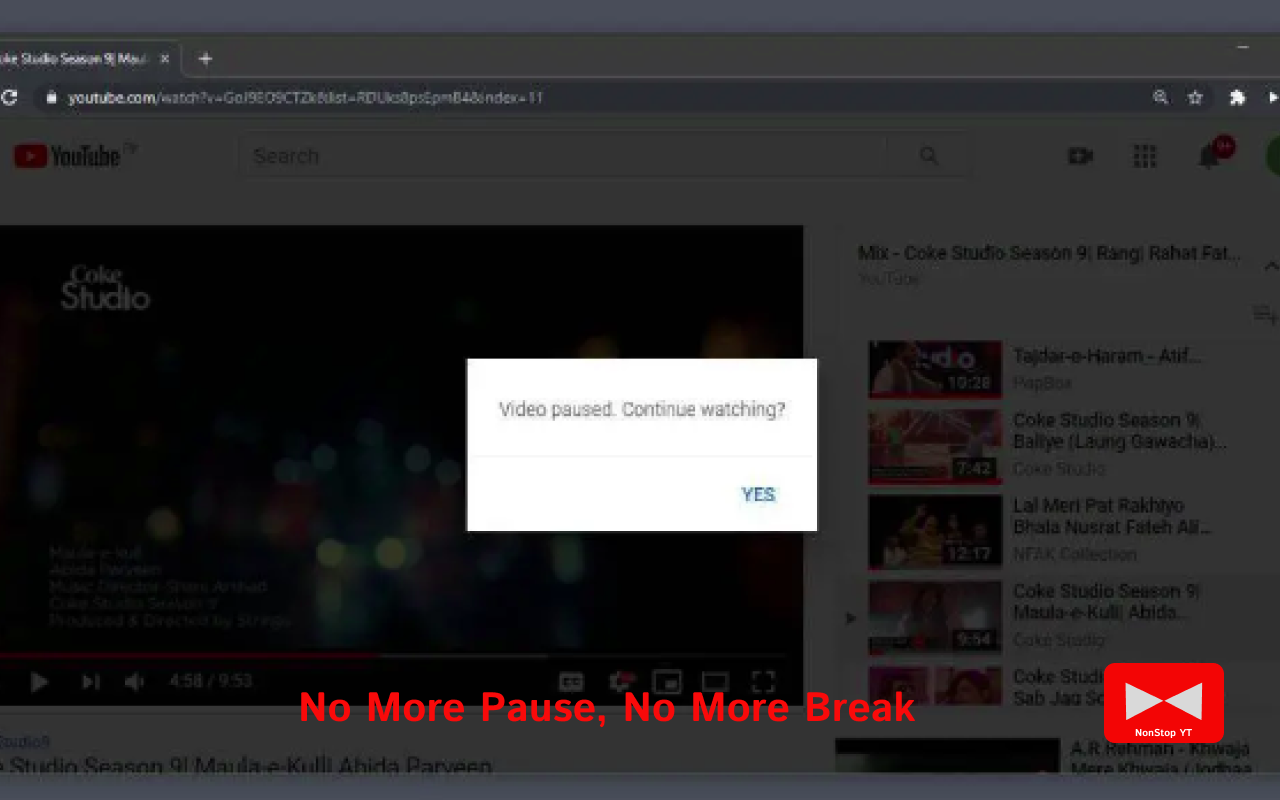
Task: Select the subtitles/CC icon on the player
Action: point(570,681)
